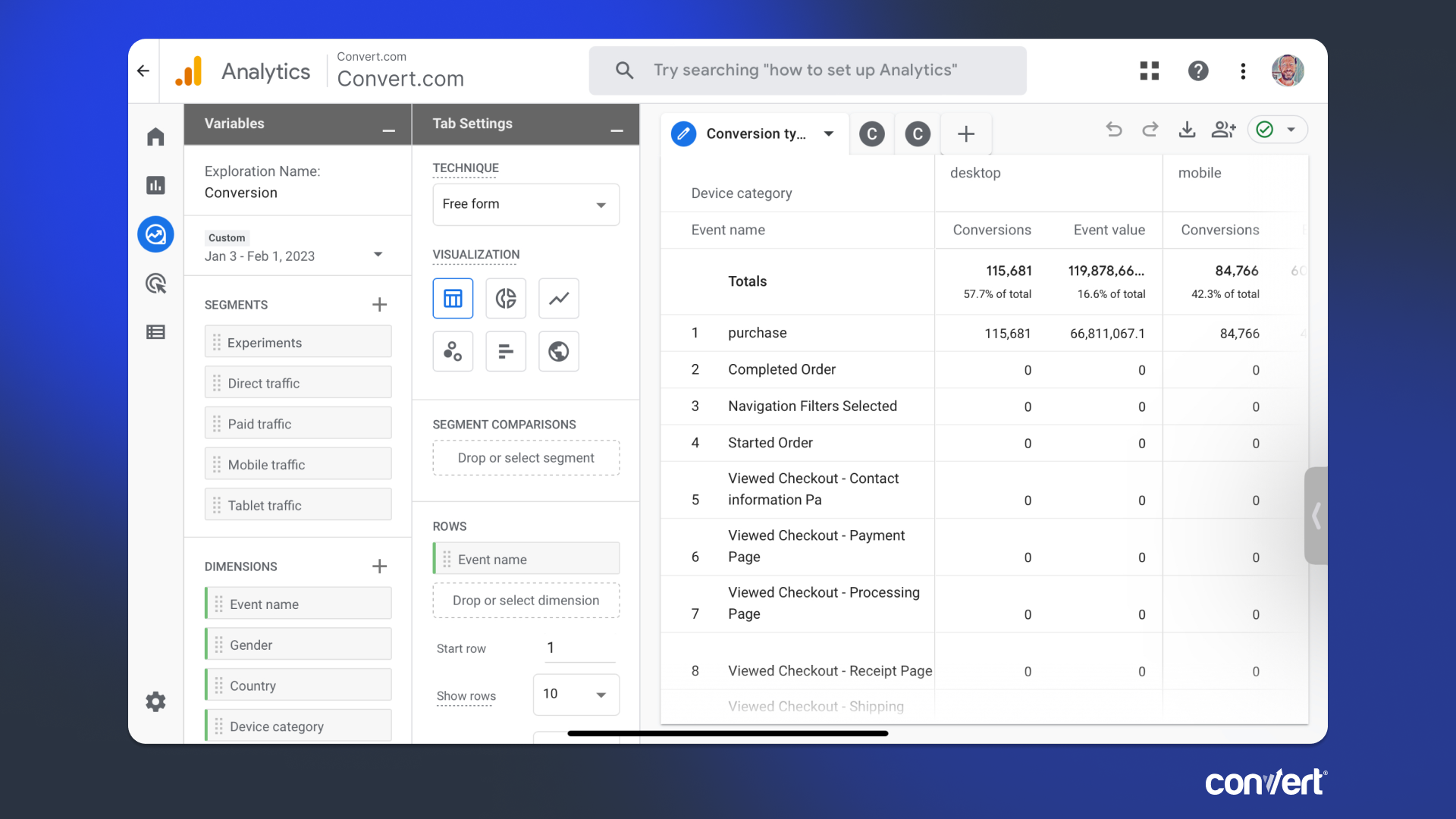The image size is (1456, 819).
Task: Click the desktop Event value column header
Action: [1109, 230]
